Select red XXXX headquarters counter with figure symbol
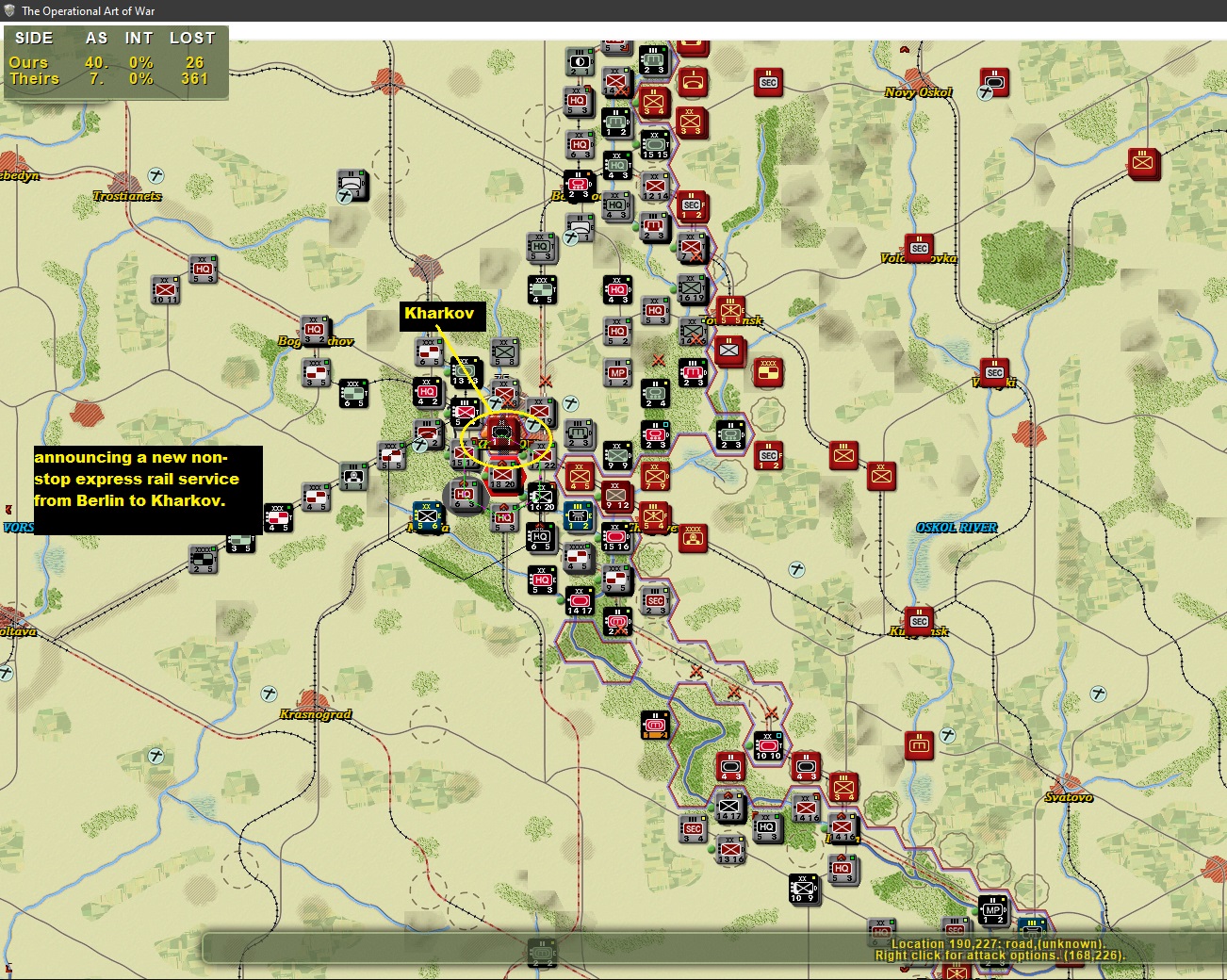 pyautogui.click(x=693, y=538)
